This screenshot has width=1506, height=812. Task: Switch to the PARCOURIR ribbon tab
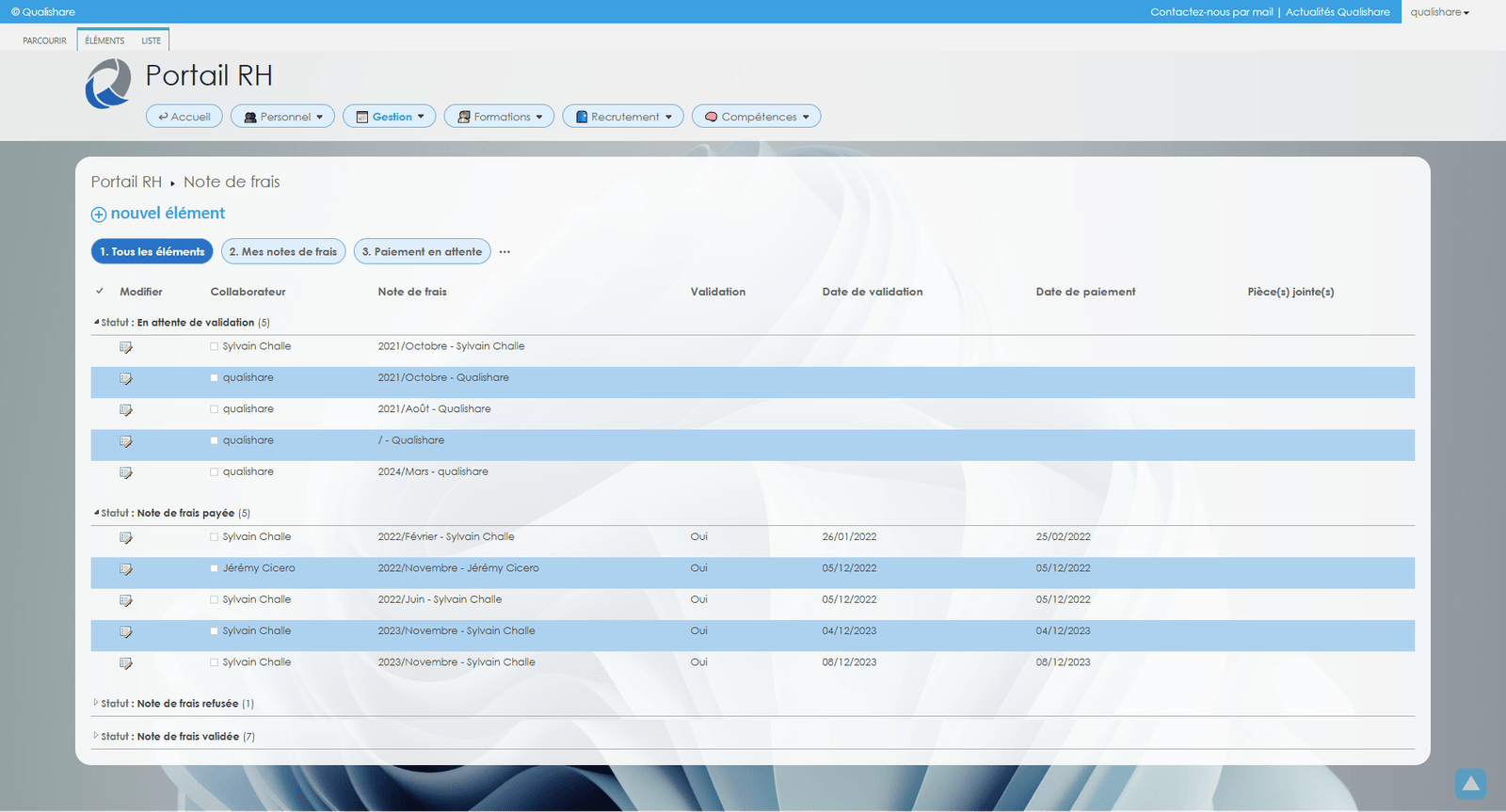click(44, 40)
